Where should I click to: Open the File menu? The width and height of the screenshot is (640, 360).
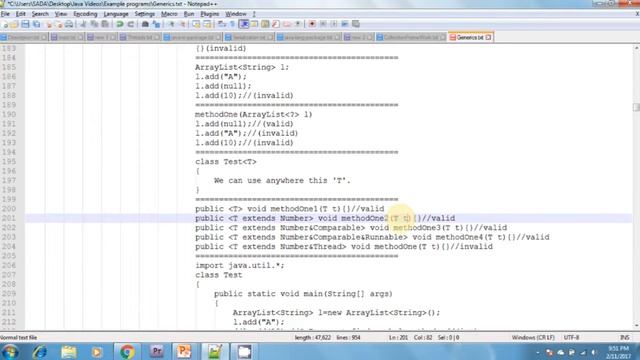[5, 14]
